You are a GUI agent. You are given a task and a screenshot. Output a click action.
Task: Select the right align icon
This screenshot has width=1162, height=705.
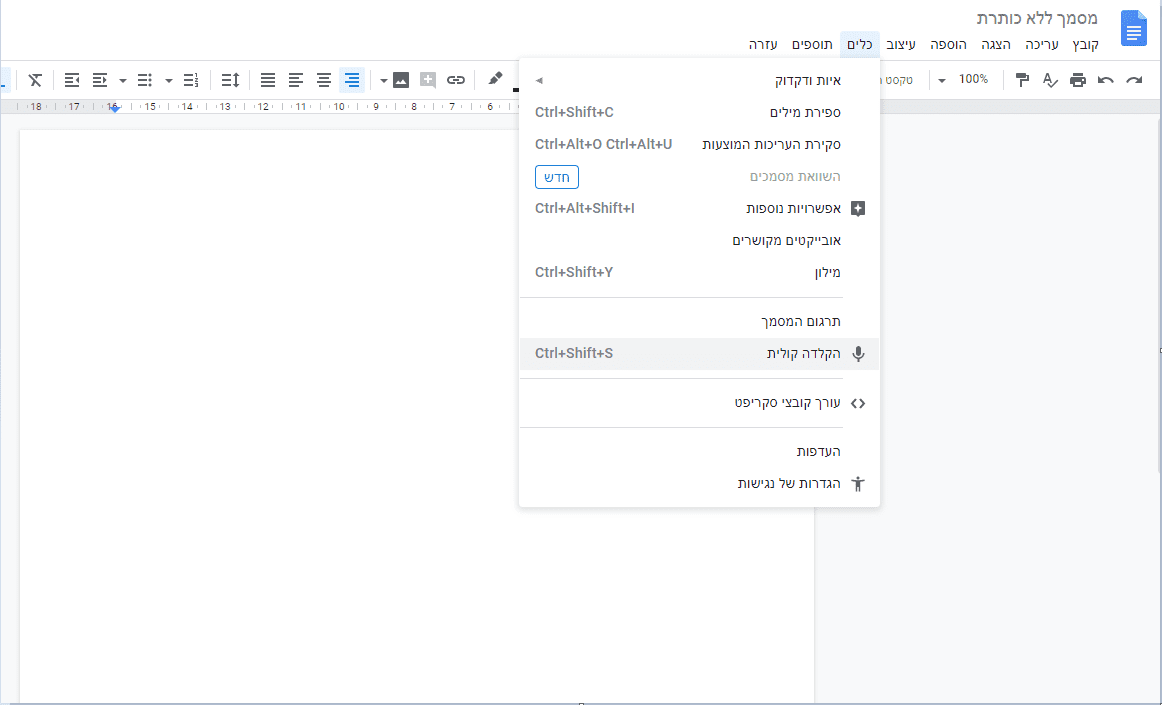point(352,80)
